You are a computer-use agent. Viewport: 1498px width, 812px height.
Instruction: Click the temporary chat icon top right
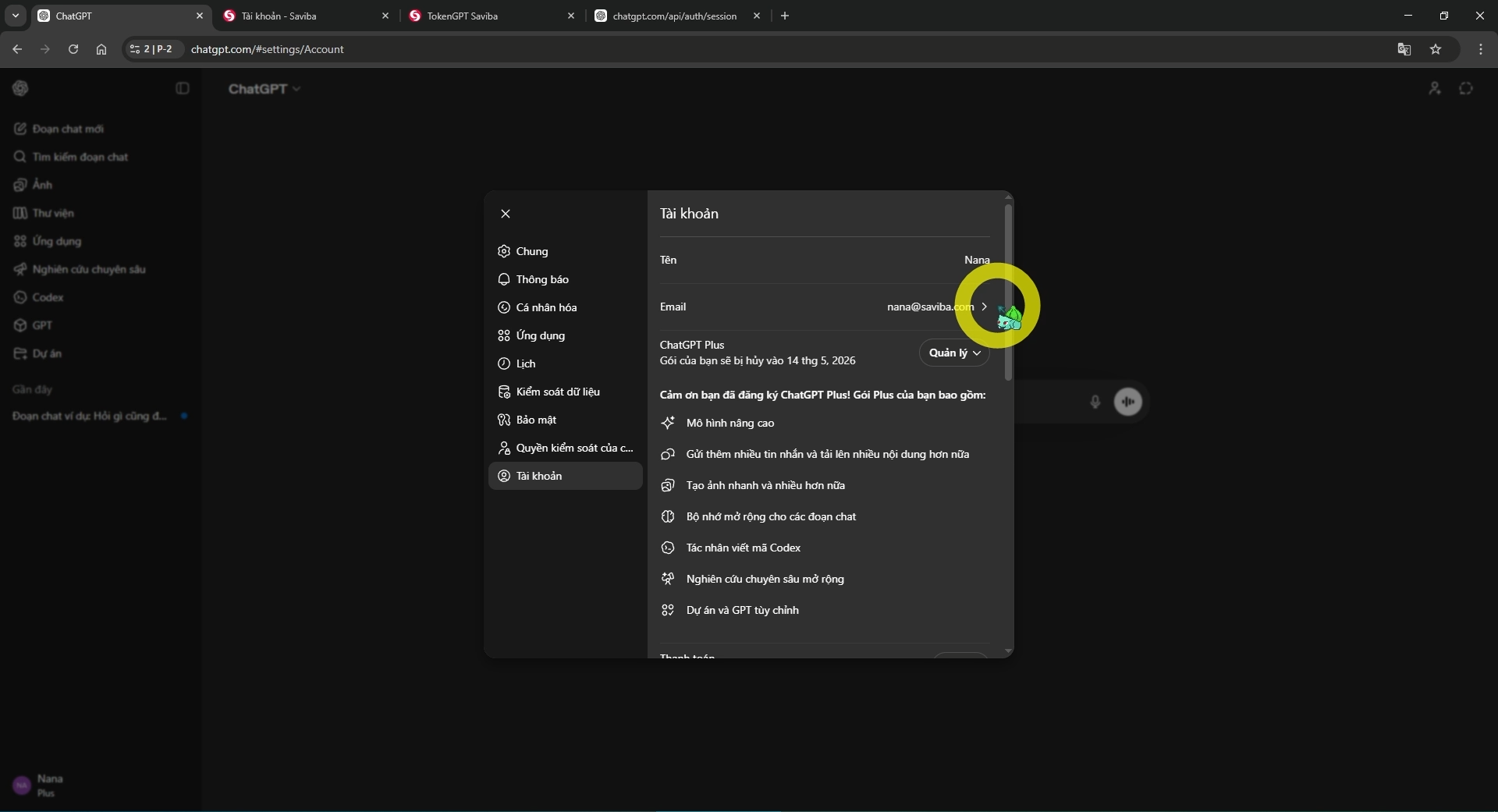coord(1466,89)
